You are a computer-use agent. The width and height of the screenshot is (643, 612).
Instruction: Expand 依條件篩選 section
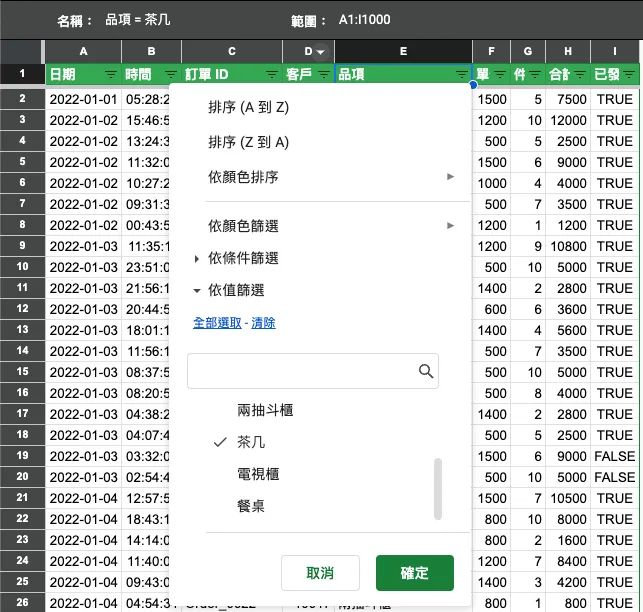point(236,258)
